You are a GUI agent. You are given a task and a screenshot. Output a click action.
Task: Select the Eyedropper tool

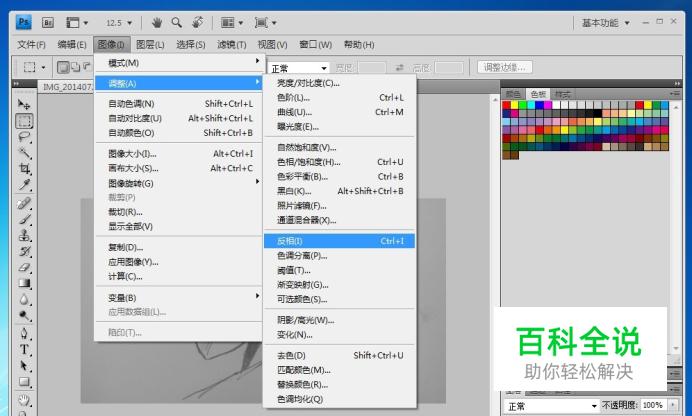point(24,184)
